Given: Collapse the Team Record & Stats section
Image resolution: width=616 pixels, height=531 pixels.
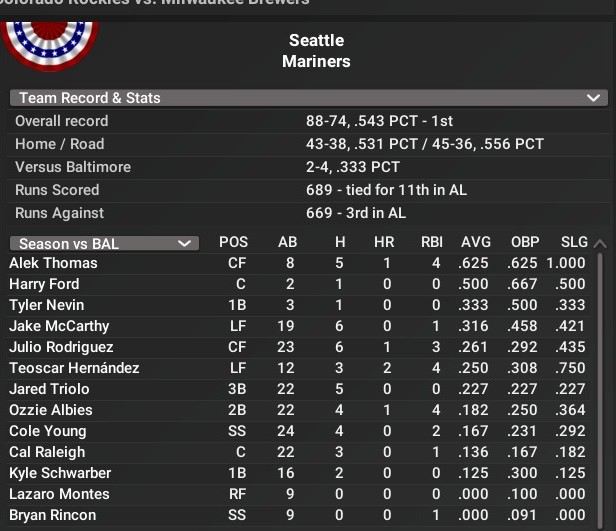Looking at the screenshot, I should 595,98.
